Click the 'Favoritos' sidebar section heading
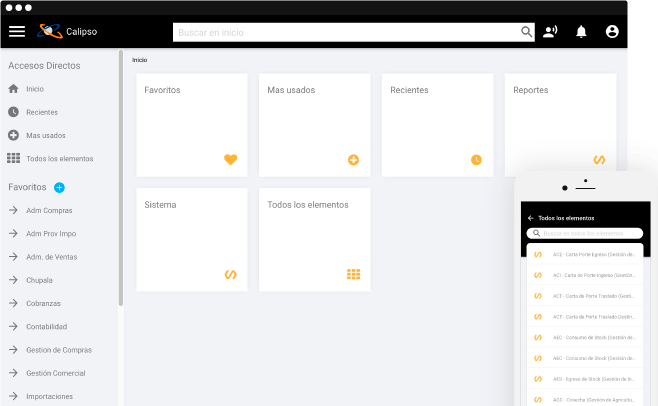658x406 pixels. (x=27, y=187)
